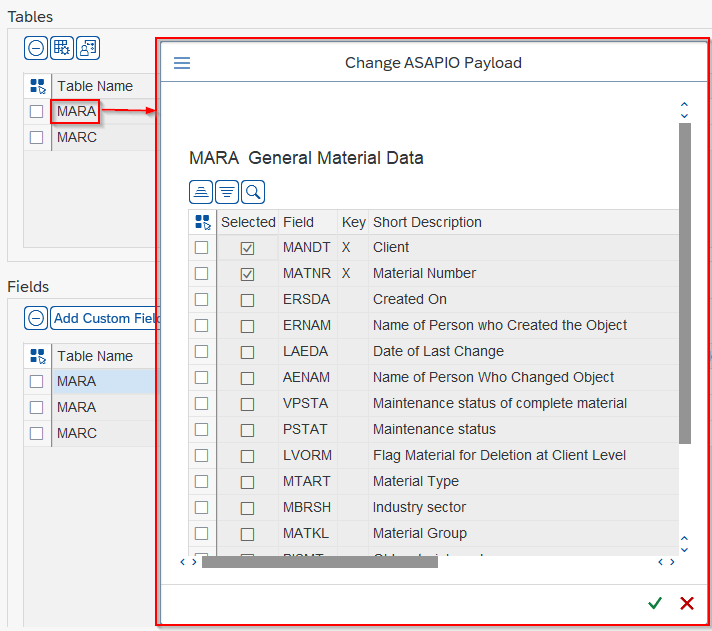Click the third icon in the Tables toolbar
The image size is (712, 631).
pyautogui.click(x=88, y=48)
